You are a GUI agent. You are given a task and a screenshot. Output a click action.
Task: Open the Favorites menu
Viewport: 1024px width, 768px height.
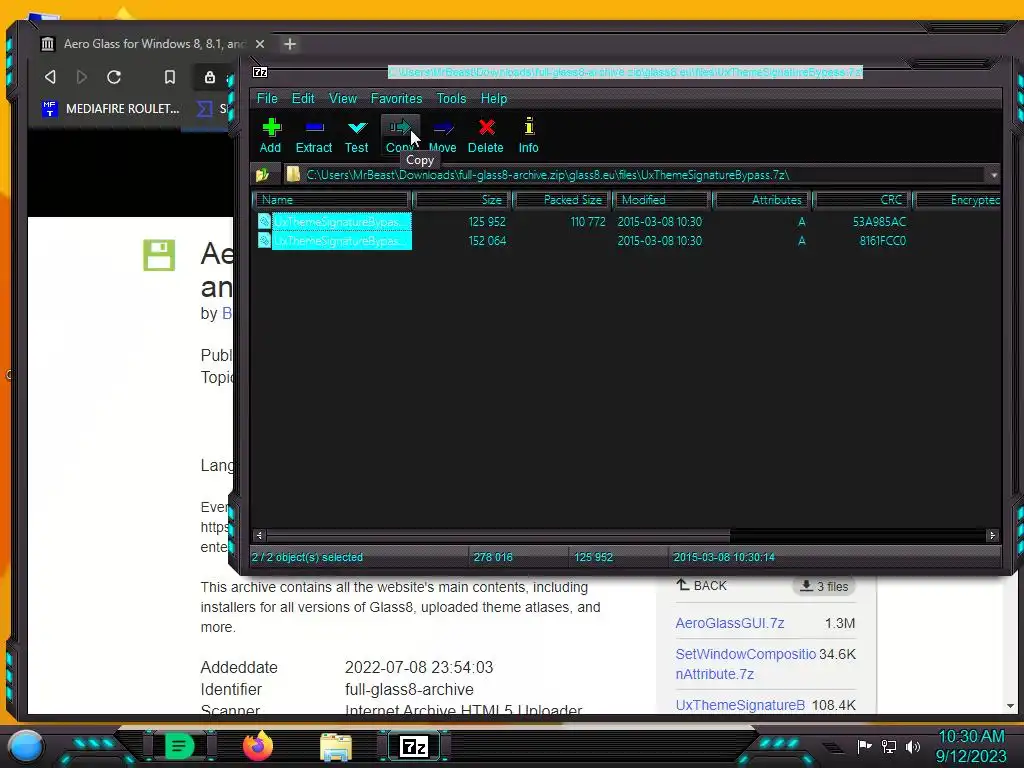coord(396,99)
